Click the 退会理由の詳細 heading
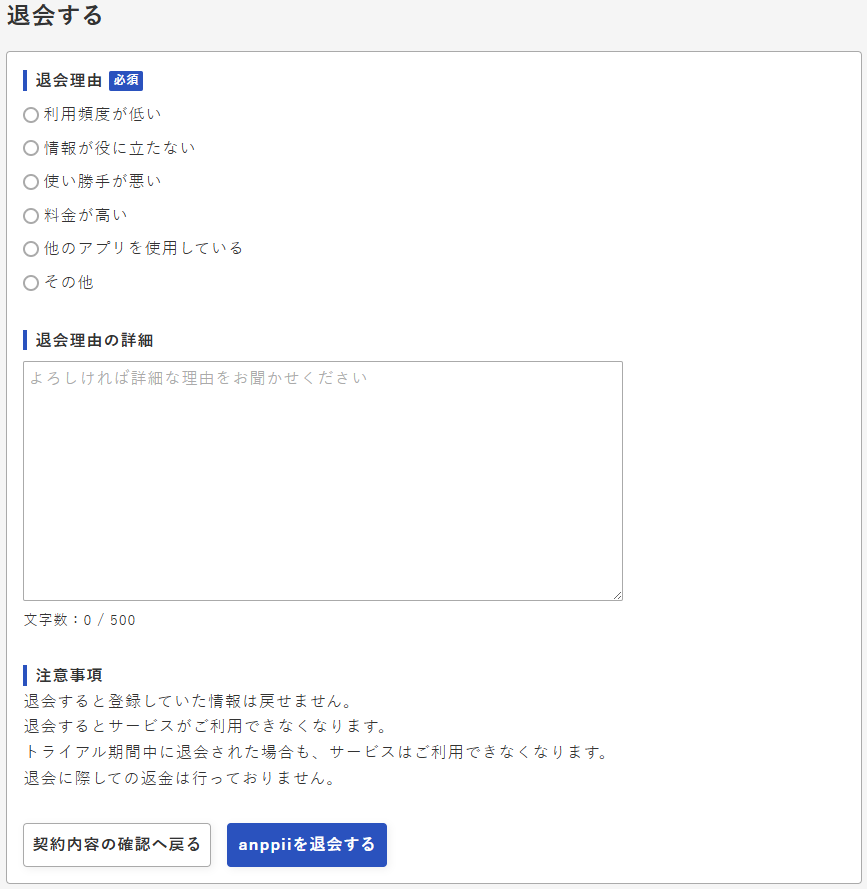 click(x=94, y=340)
